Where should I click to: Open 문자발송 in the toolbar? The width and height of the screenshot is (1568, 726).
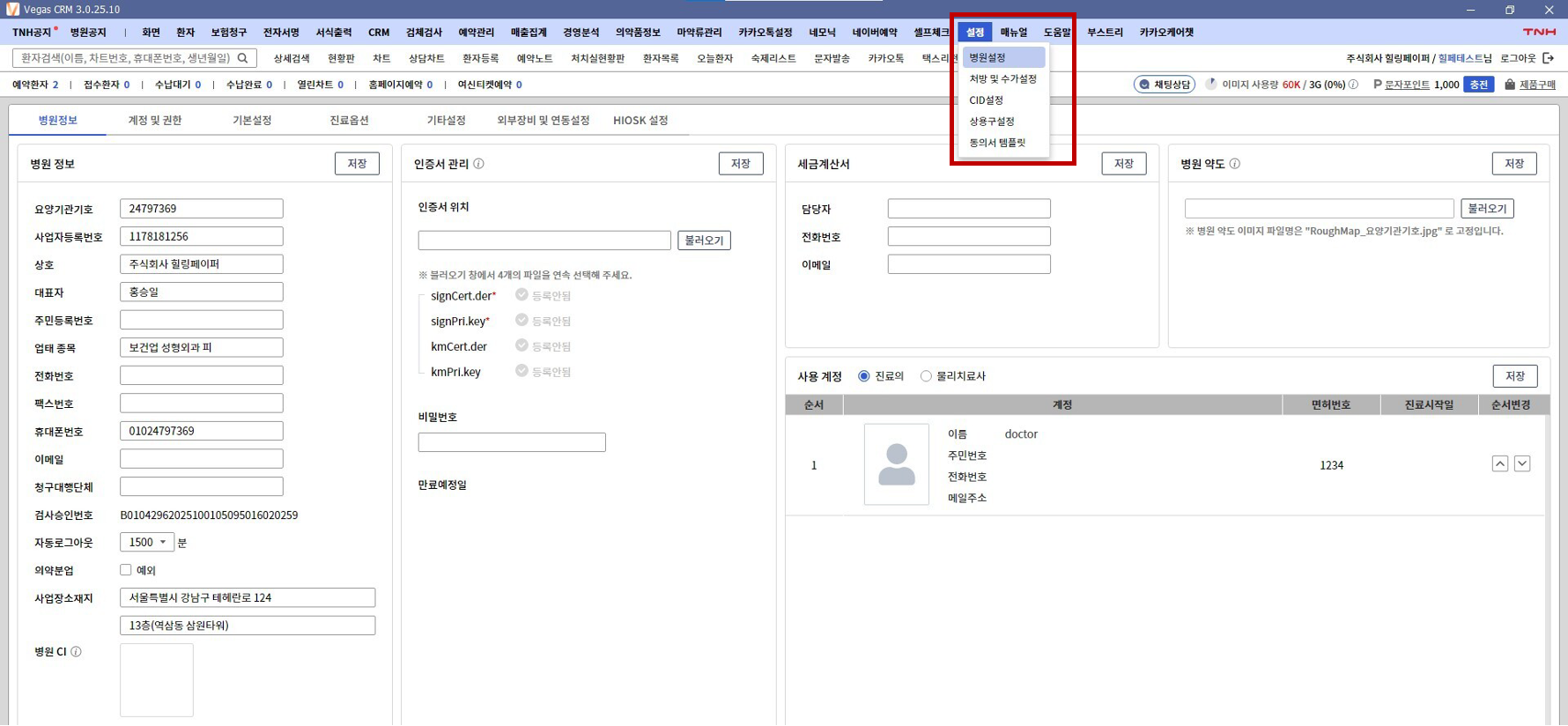click(x=832, y=58)
